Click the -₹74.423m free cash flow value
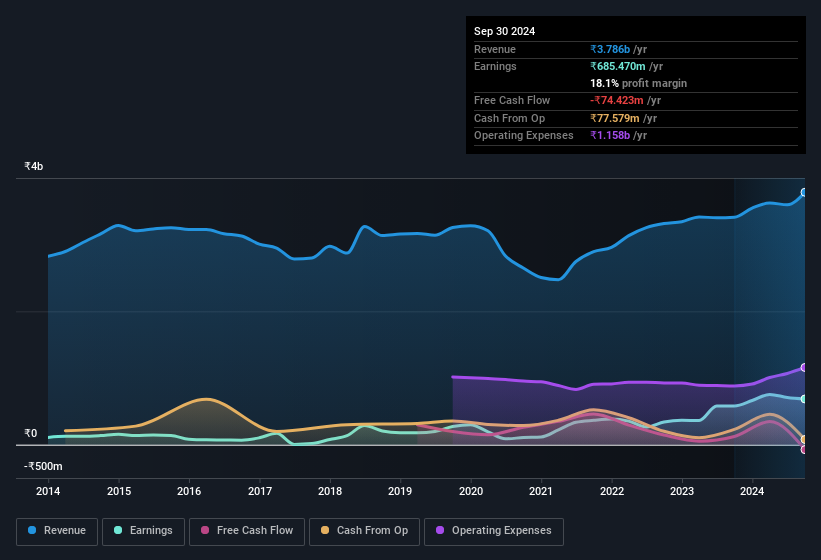This screenshot has width=821, height=560. coord(617,100)
